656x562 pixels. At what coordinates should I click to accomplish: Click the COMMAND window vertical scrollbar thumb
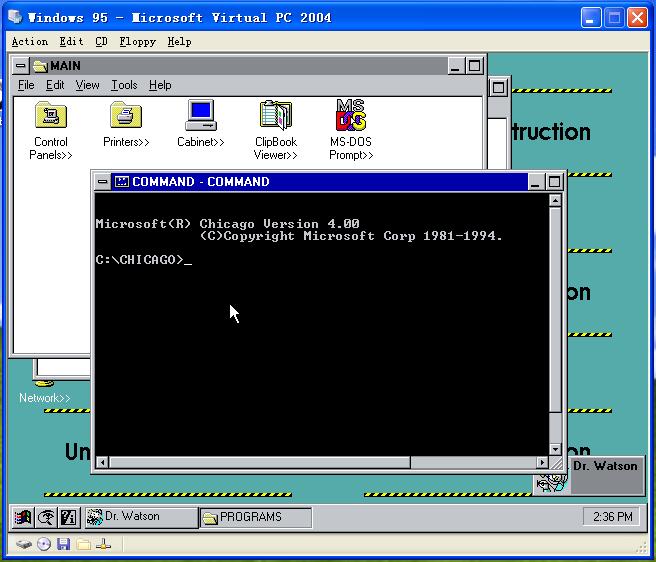555,310
